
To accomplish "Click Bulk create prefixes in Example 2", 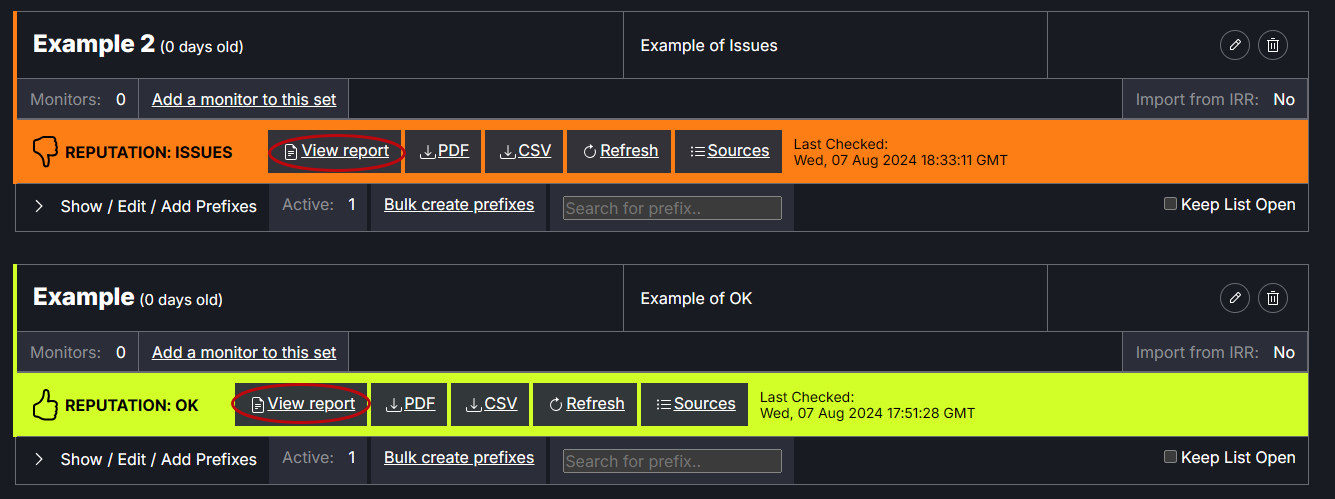I will [459, 205].
